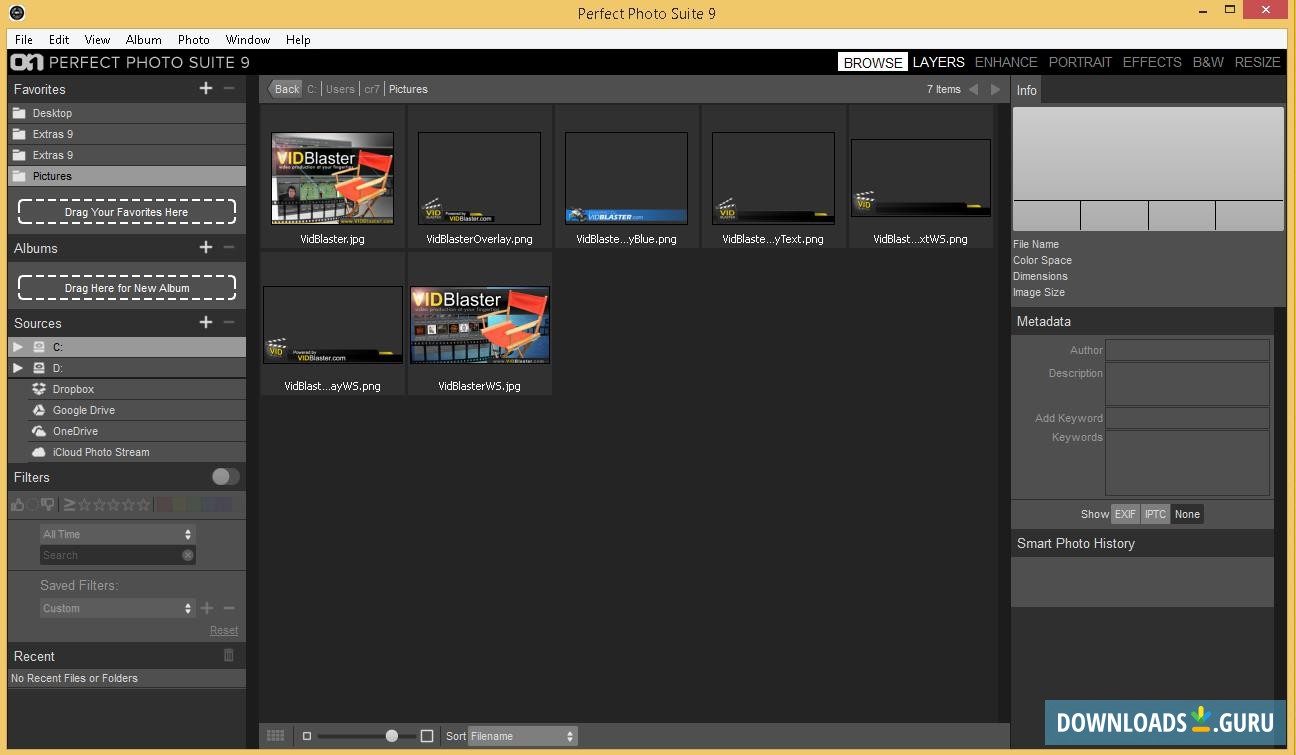
Task: Click the thumbnail size slider handle
Action: (392, 736)
